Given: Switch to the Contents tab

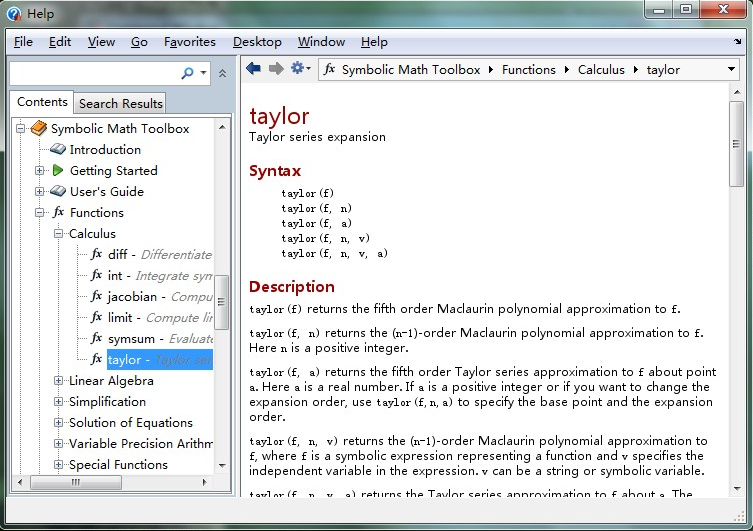Looking at the screenshot, I should pyautogui.click(x=42, y=102).
